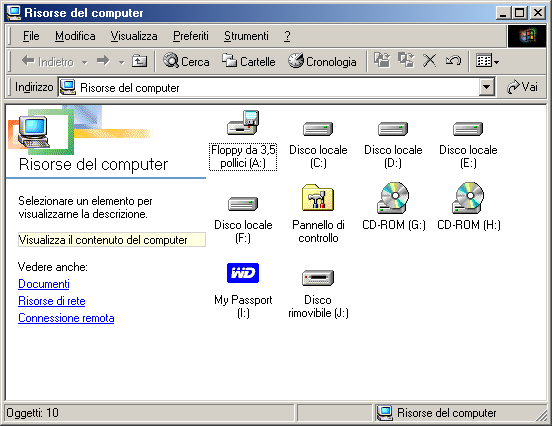Open the Documenti link
Screen dimensions: 552x426
[x=44, y=284]
